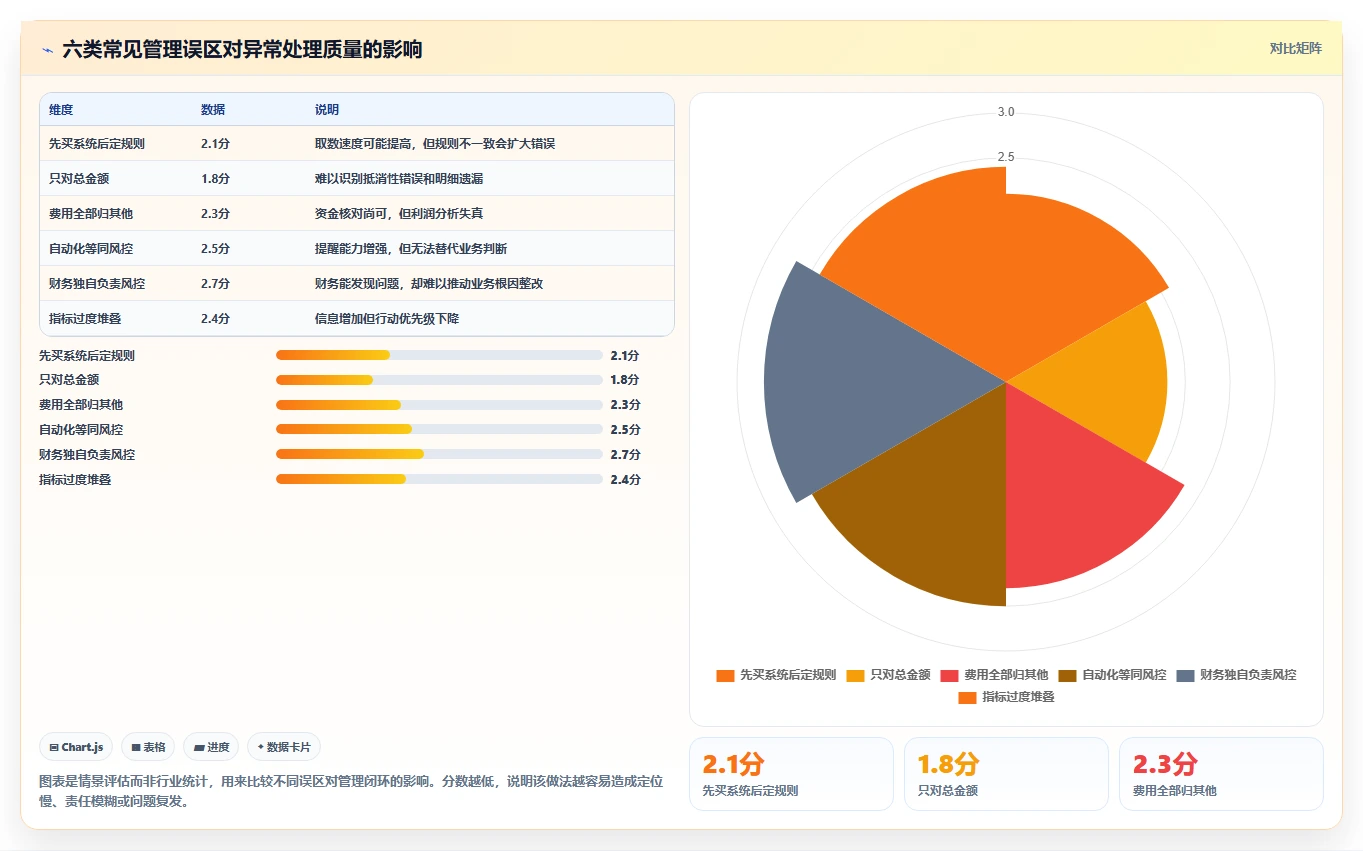The width and height of the screenshot is (1363, 851).
Task: Click the 维度 column header
Action: coord(61,110)
